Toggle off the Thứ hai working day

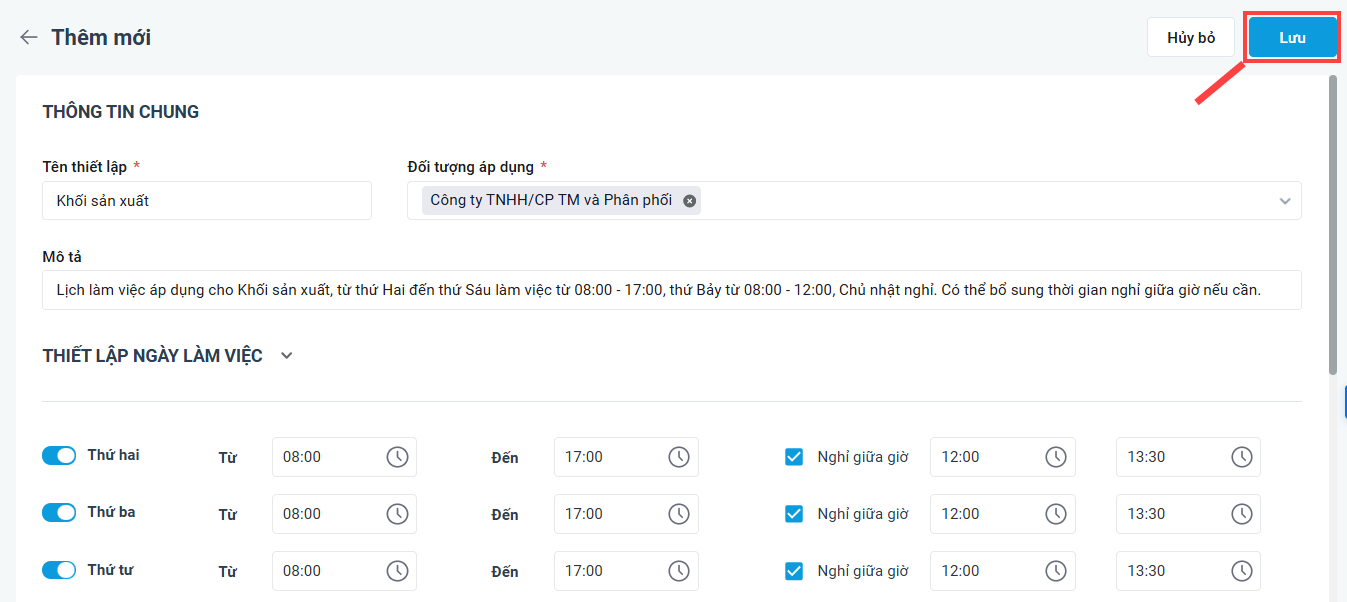point(59,456)
